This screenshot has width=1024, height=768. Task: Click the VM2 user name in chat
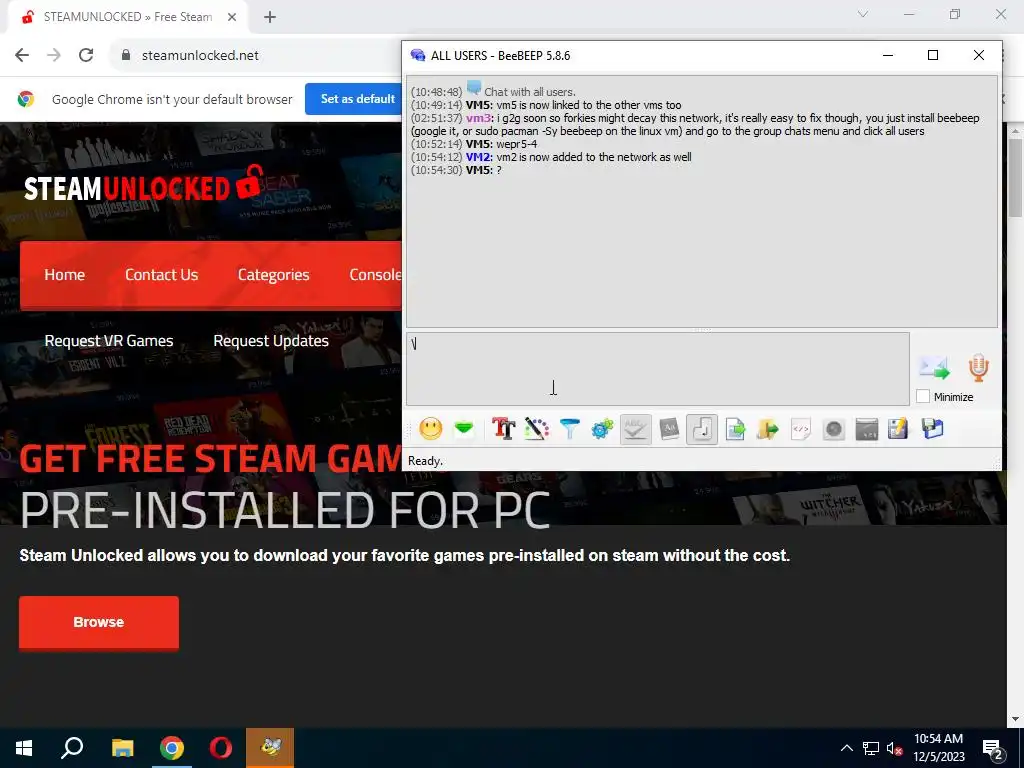click(x=478, y=157)
